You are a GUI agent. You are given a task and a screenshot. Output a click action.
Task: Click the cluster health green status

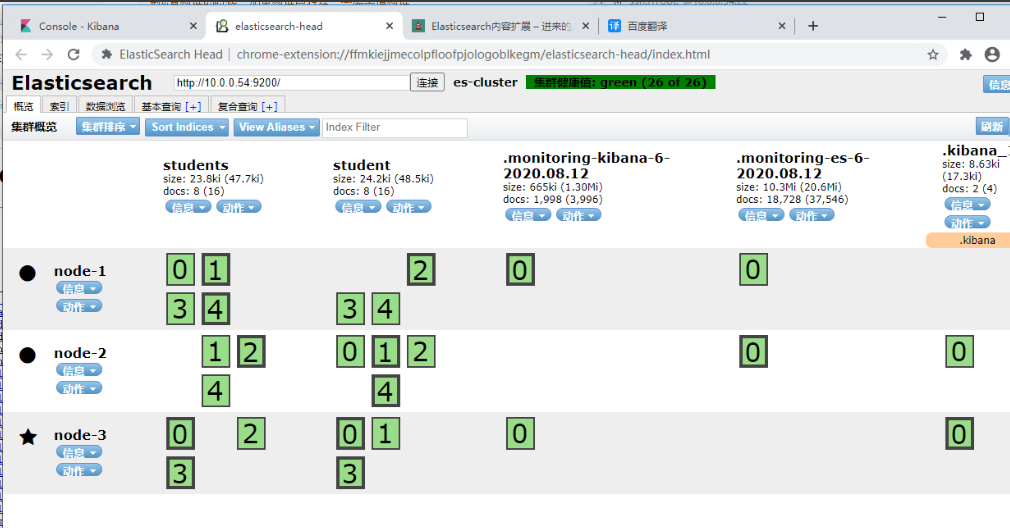tap(620, 82)
